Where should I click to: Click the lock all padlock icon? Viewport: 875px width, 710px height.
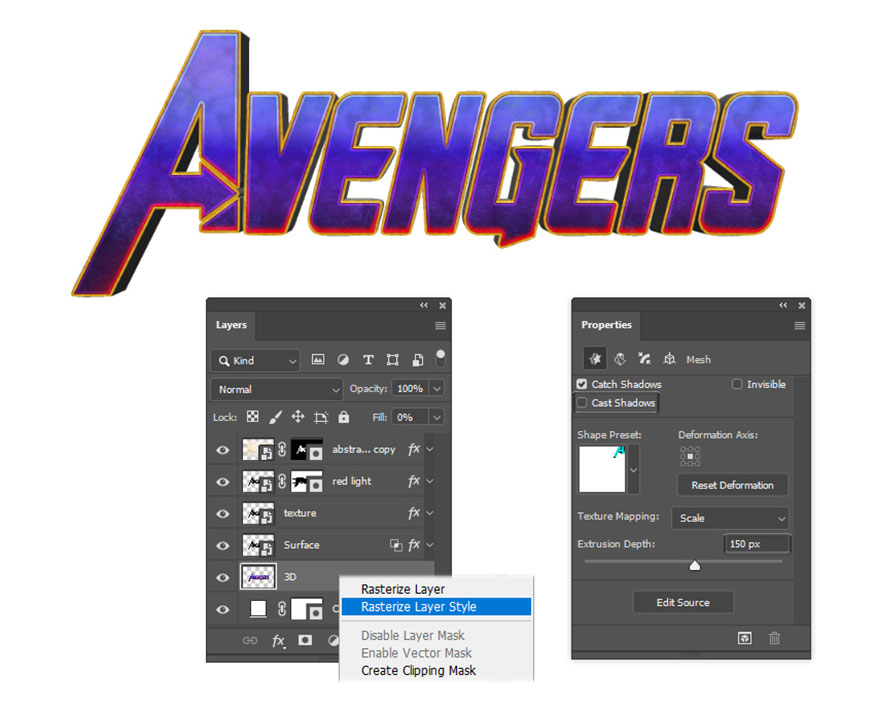343,417
